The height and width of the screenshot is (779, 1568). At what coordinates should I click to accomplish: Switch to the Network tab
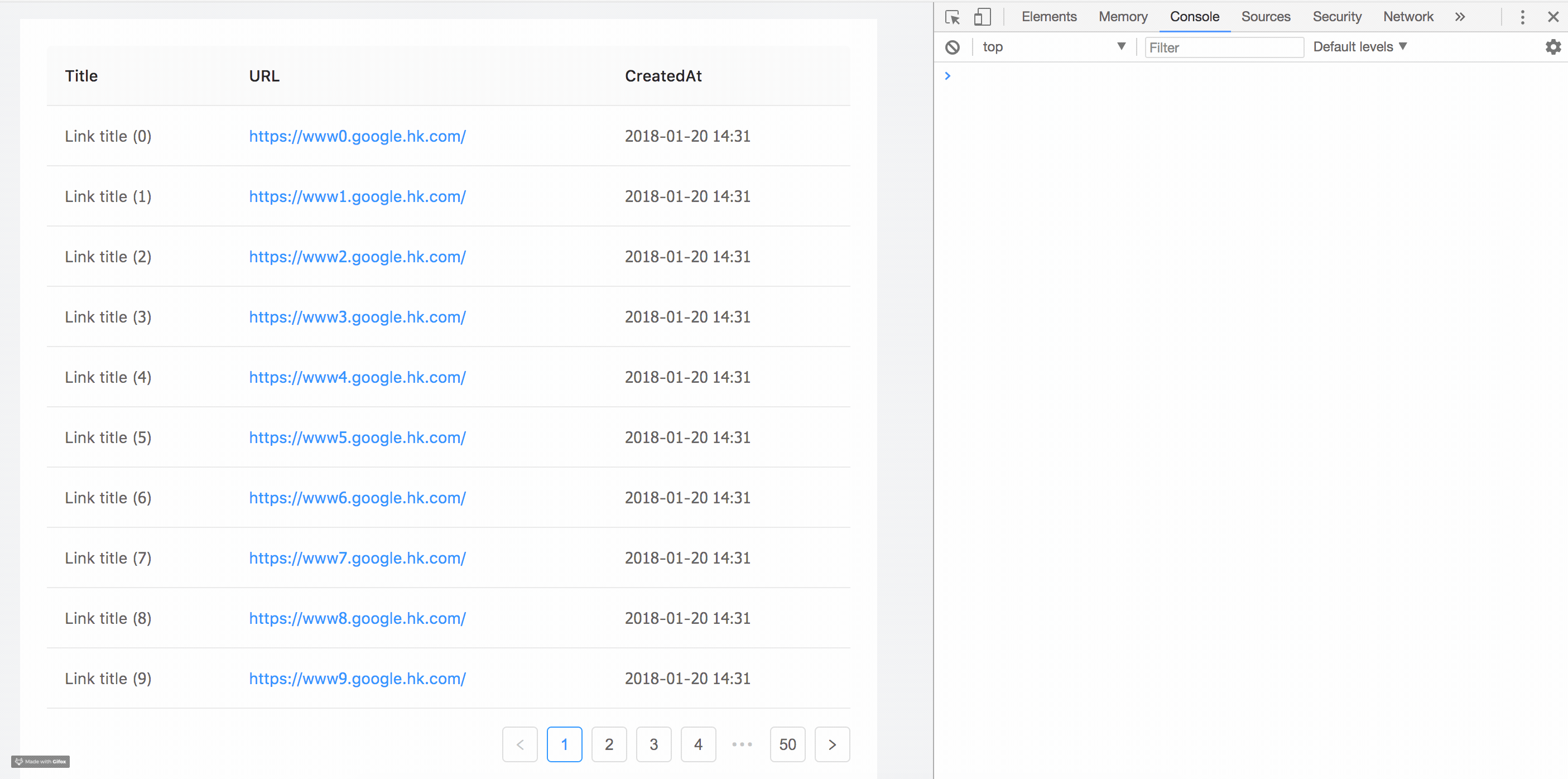coord(1408,17)
